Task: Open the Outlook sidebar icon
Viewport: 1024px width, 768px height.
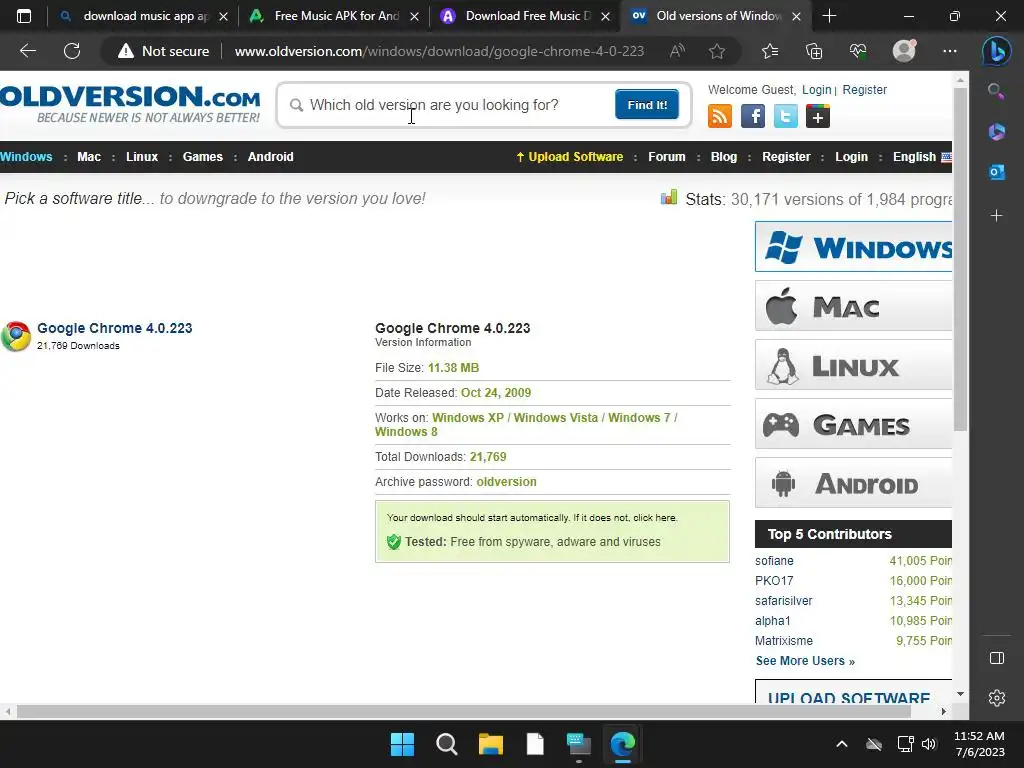Action: (996, 172)
